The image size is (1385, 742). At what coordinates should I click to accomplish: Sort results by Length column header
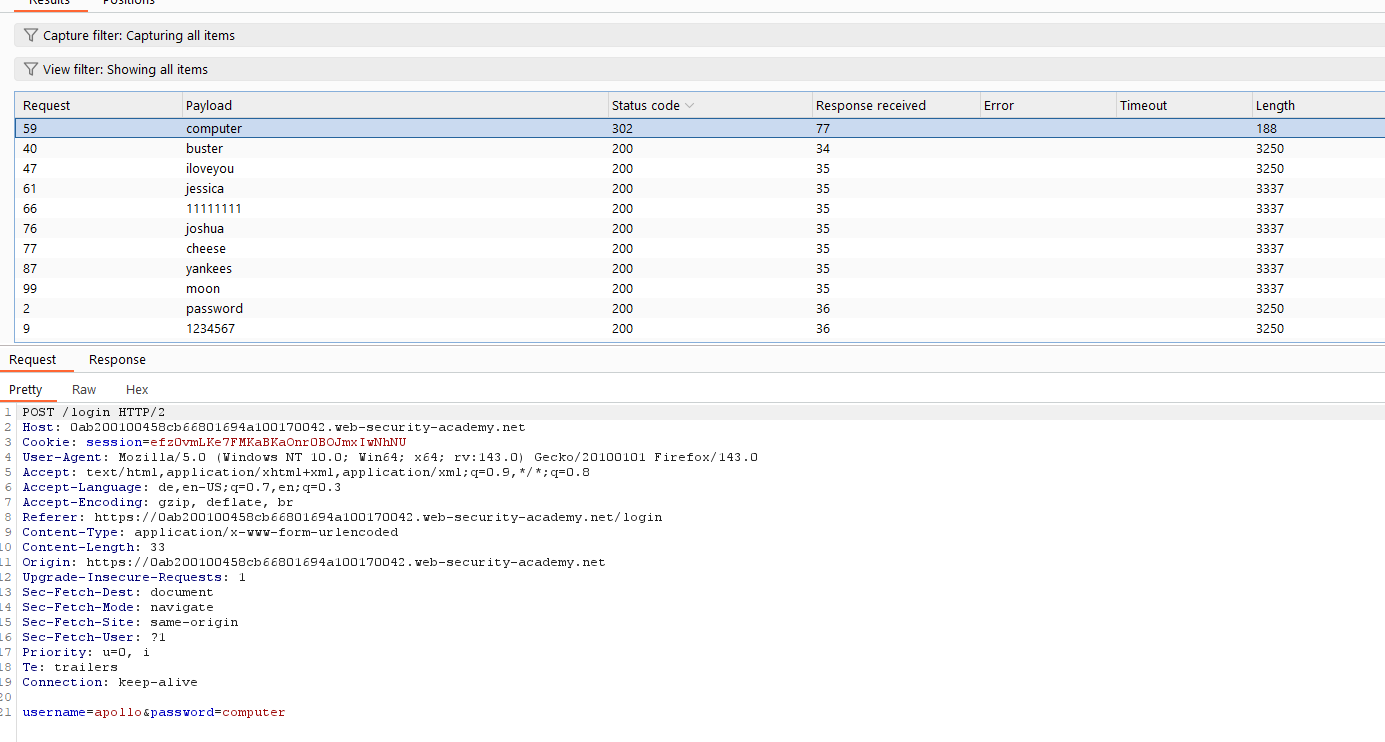click(1275, 106)
